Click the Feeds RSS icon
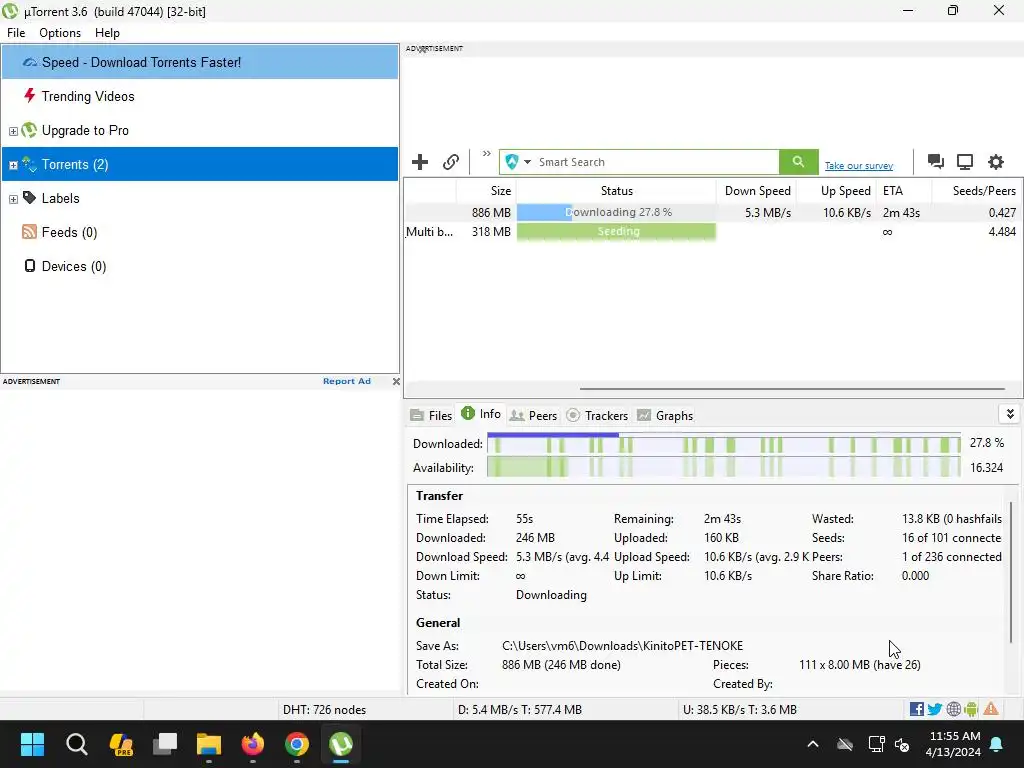1024x768 pixels. 29,232
